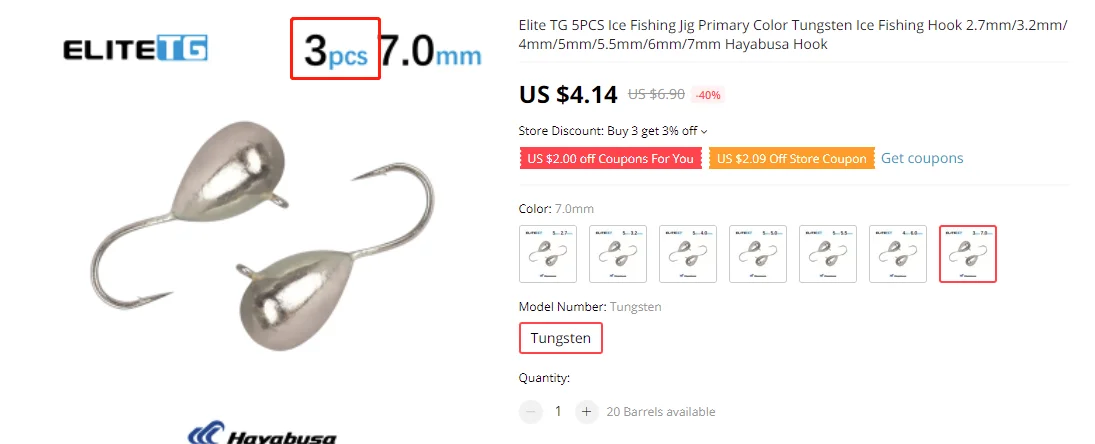Screen dimensions: 1095x444
Task: Select the 6.0mm variant thumbnail
Action: [897, 254]
